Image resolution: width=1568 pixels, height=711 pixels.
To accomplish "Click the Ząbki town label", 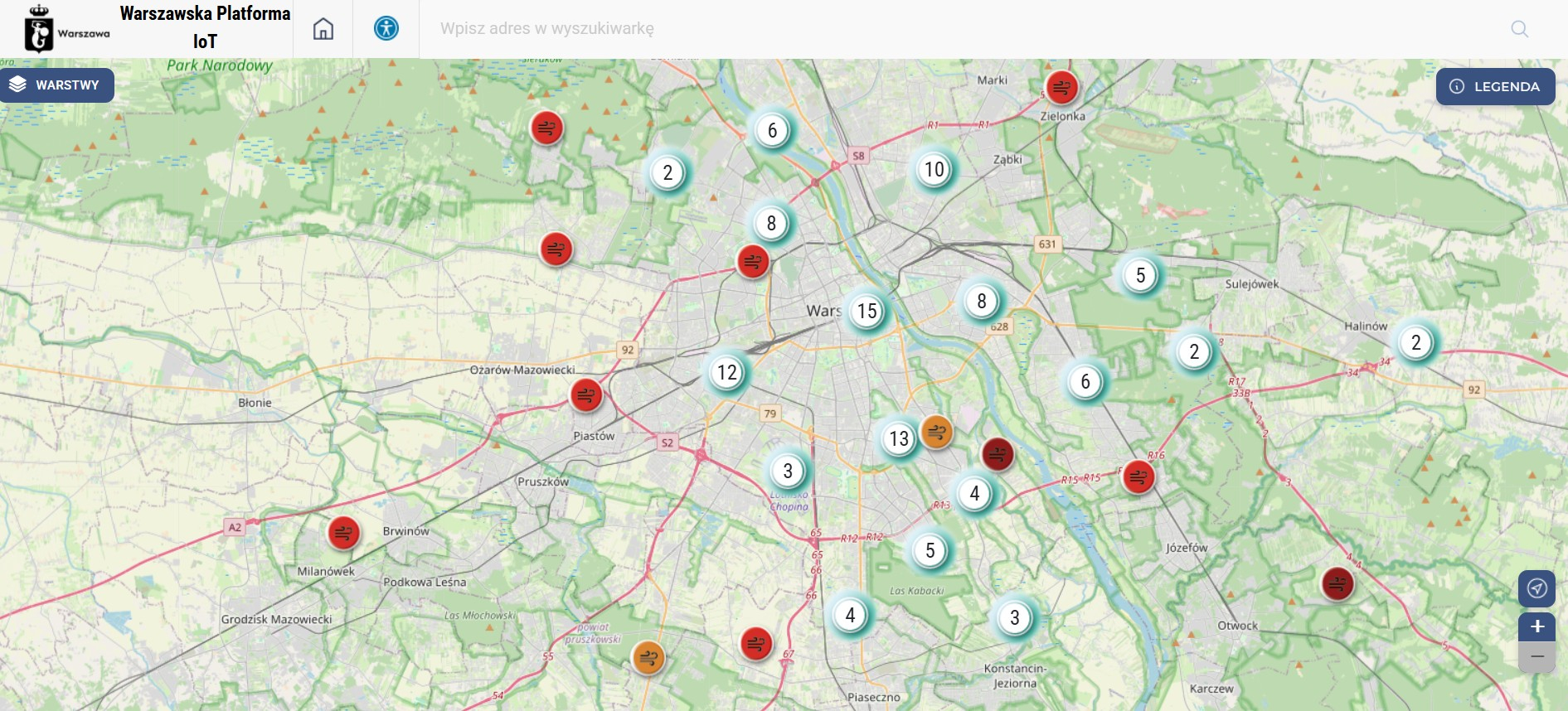I will 1007,159.
